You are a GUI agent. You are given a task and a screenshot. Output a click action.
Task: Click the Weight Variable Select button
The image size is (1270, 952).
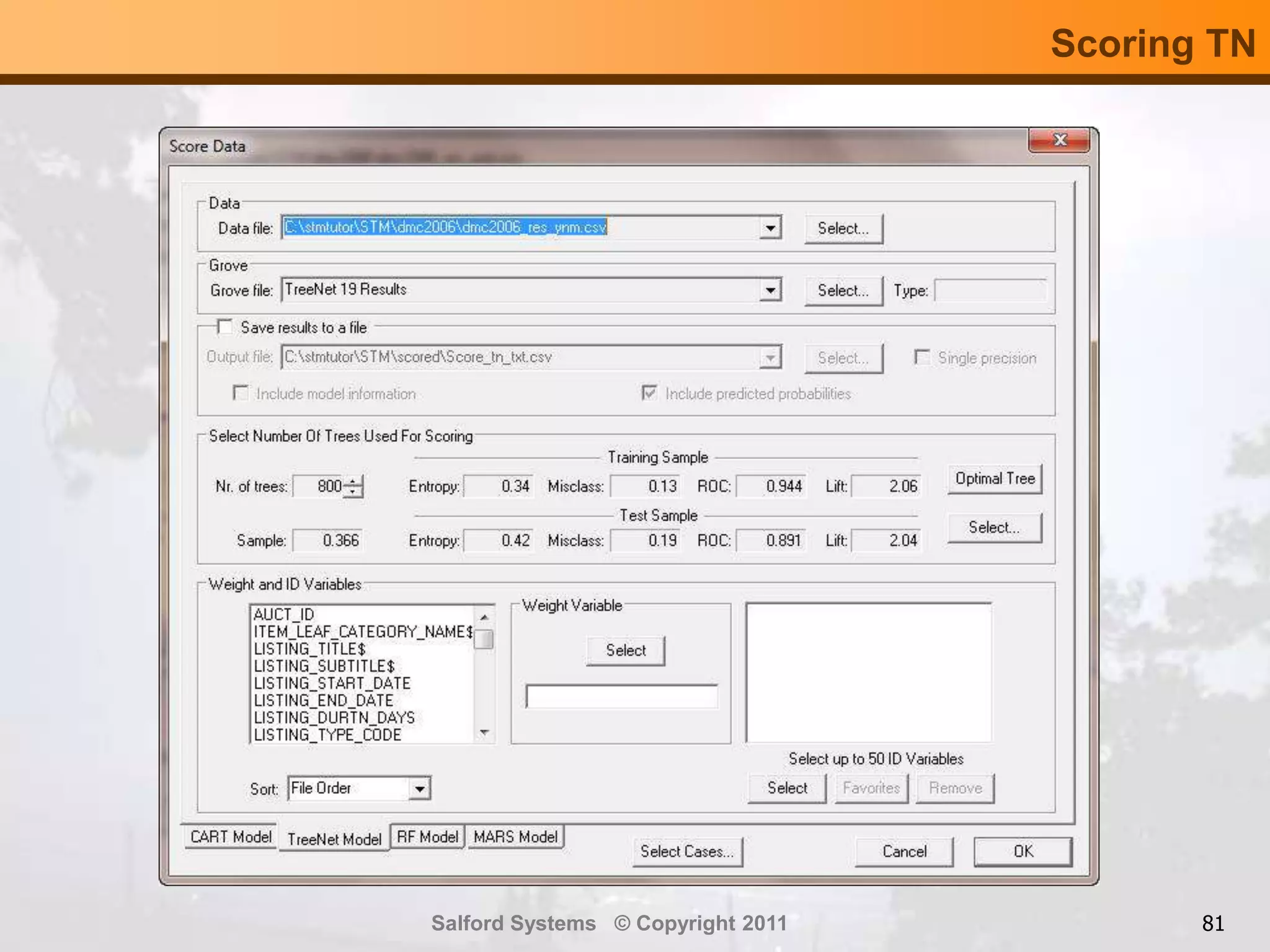625,651
